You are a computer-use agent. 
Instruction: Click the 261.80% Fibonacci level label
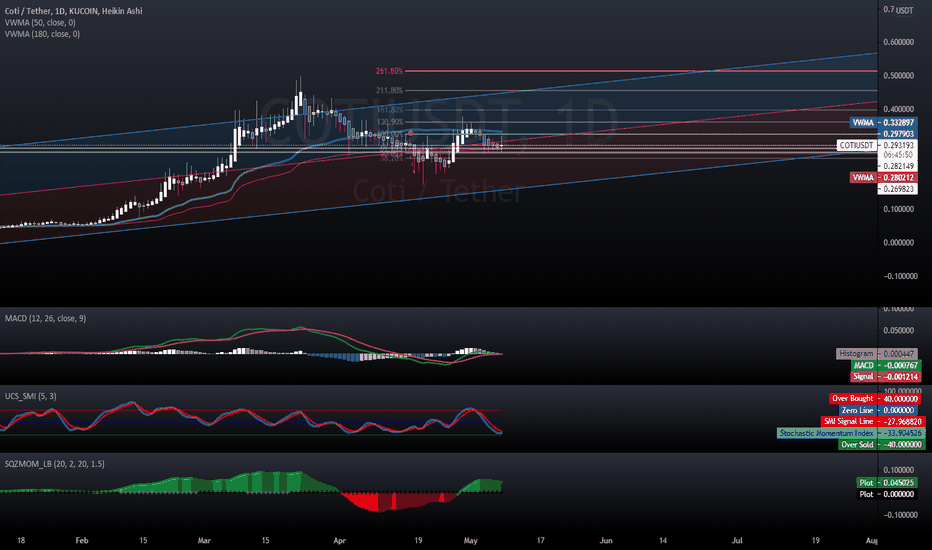(389, 71)
